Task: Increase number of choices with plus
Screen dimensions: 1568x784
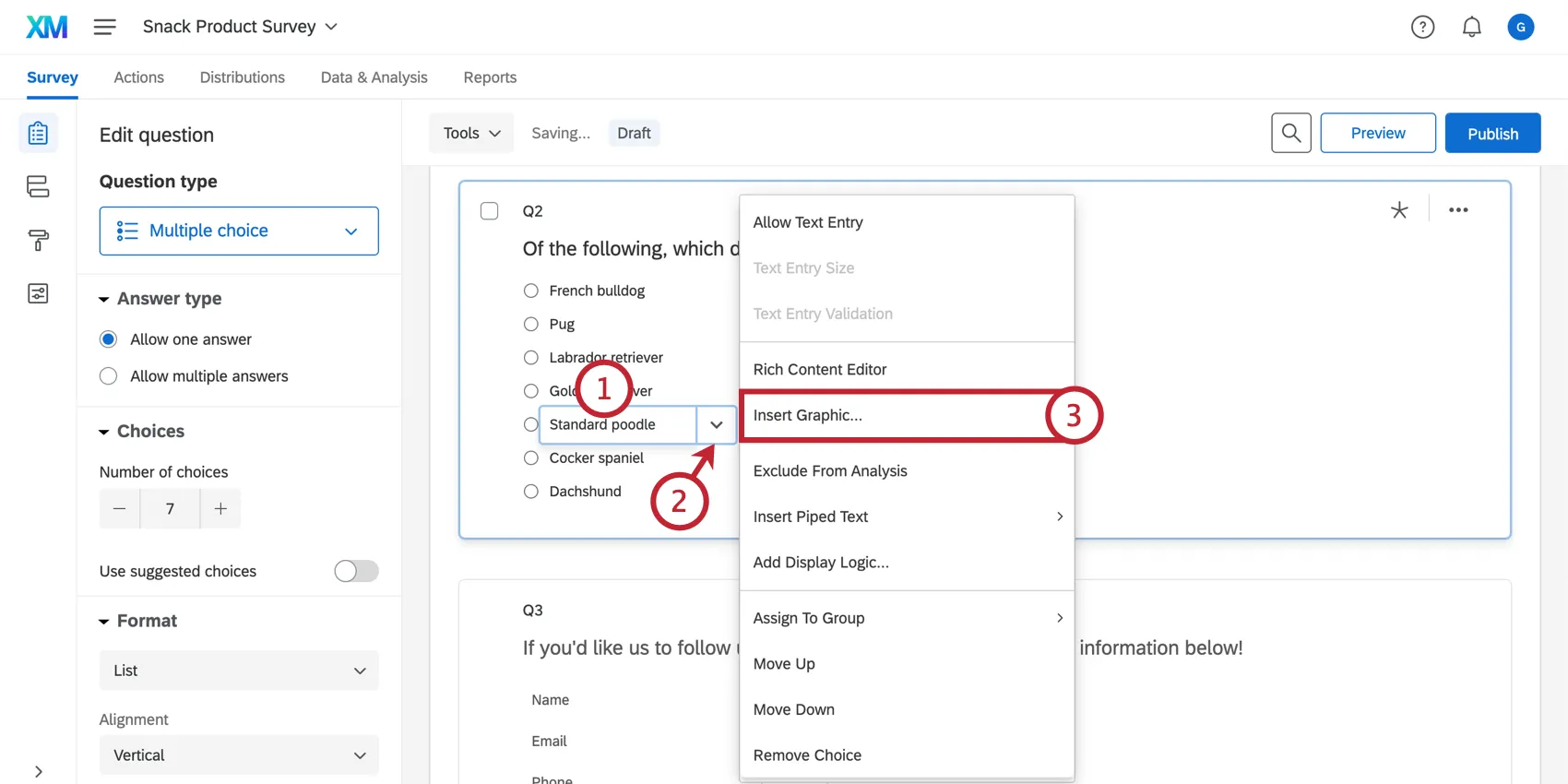Action: coord(220,508)
